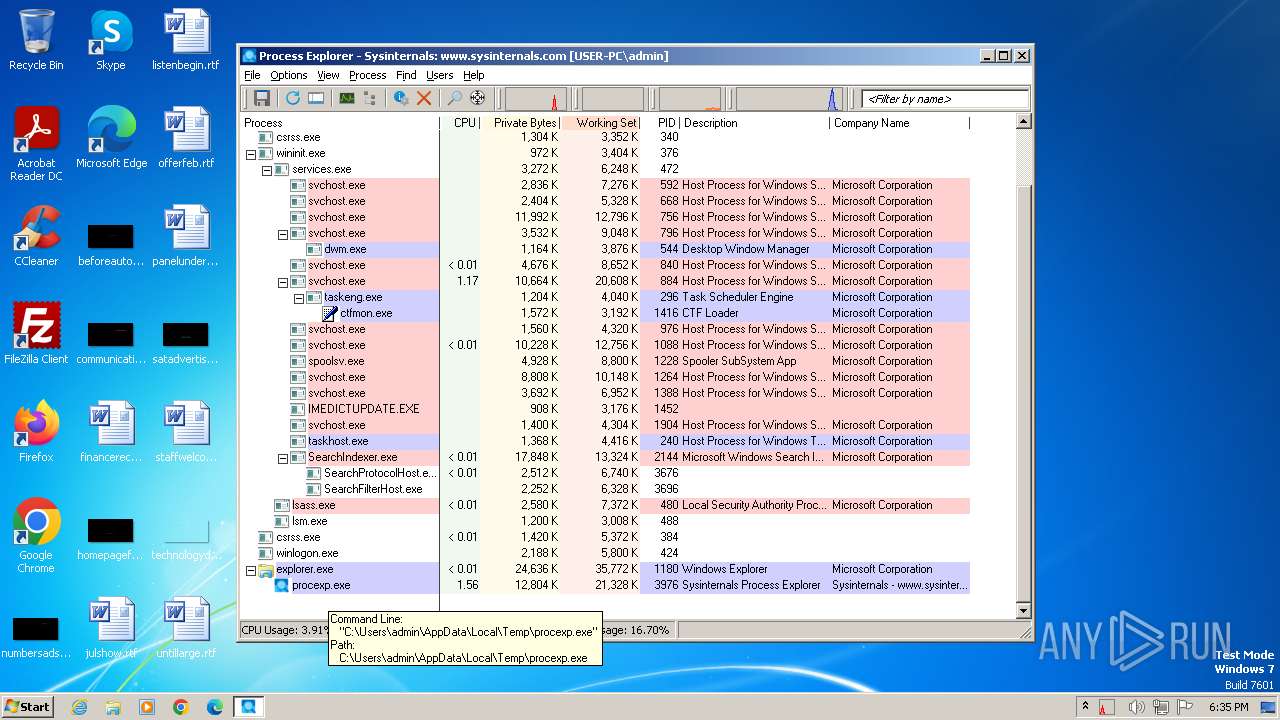
Task: Open Skype desktop shortcut
Action: click(110, 41)
